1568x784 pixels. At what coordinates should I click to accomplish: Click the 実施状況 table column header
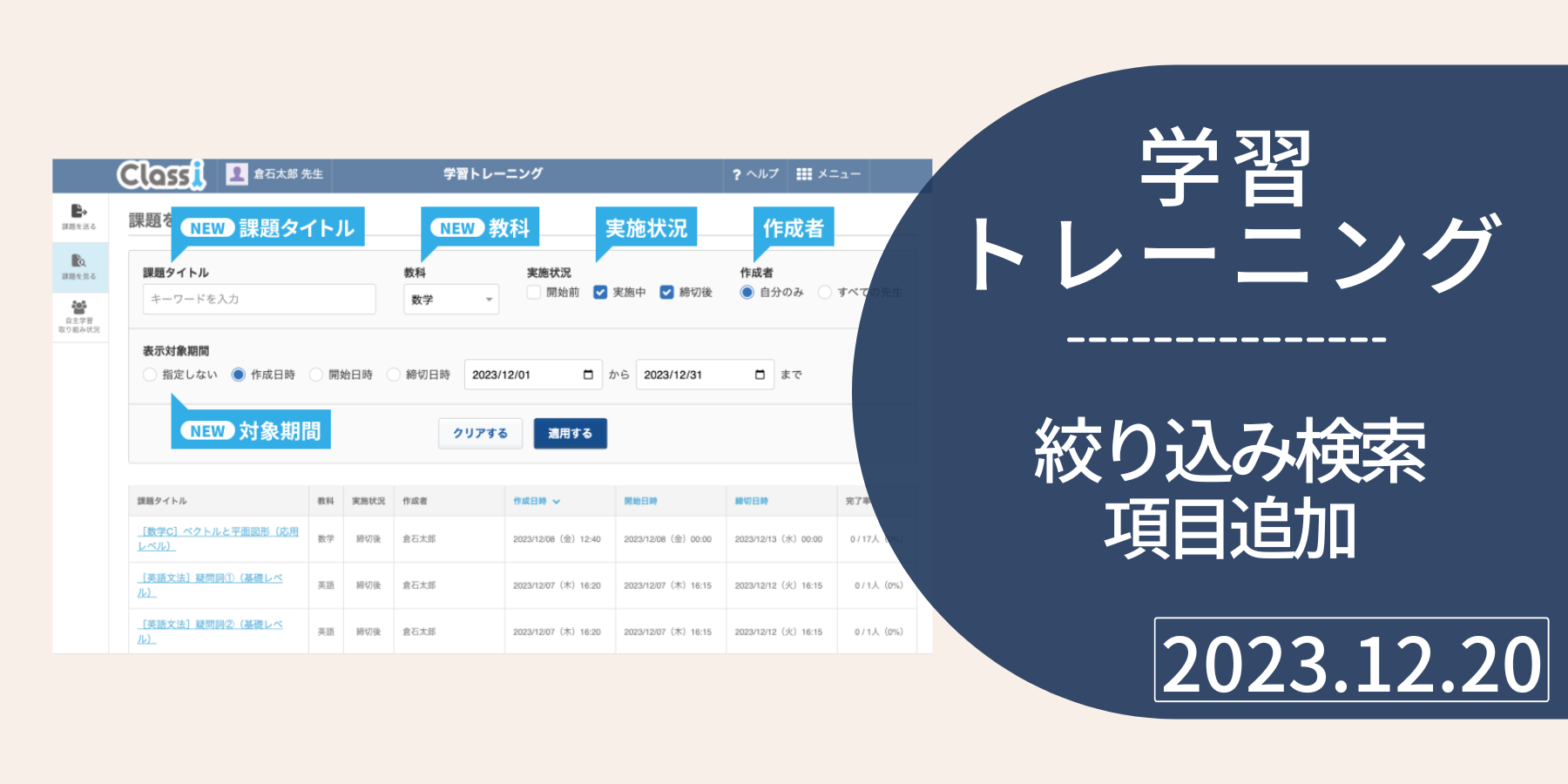click(x=368, y=501)
